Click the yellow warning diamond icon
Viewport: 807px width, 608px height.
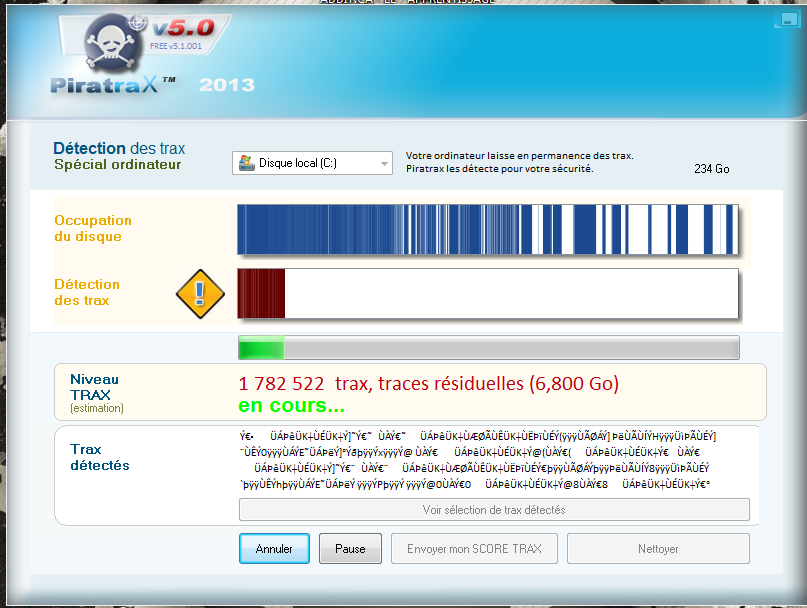coord(200,294)
